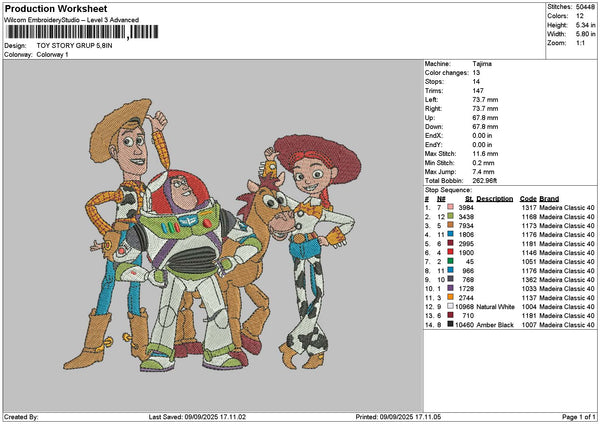Select the Max Stitch value '11.6 mm'
Image resolution: width=600 pixels, height=424 pixels.
tap(485, 153)
